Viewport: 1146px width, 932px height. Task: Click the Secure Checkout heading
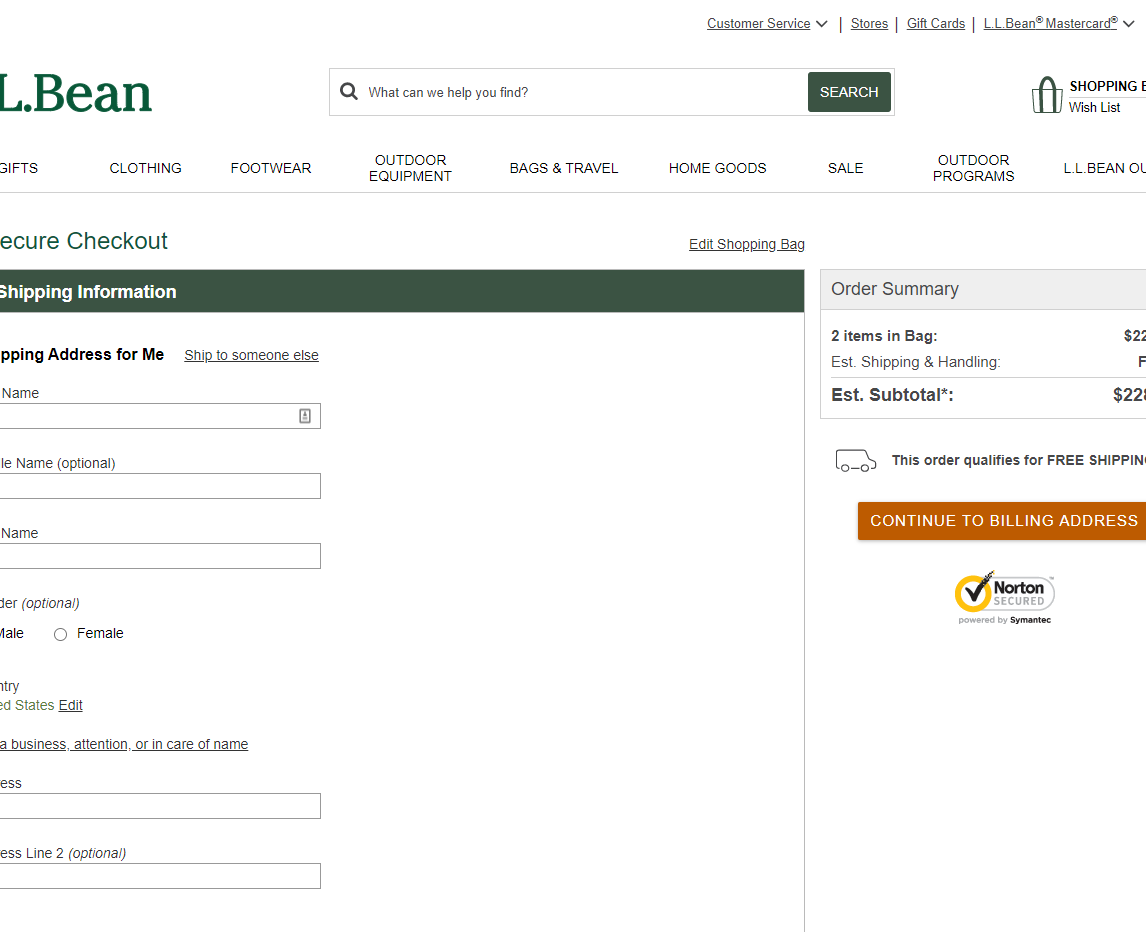pos(83,241)
